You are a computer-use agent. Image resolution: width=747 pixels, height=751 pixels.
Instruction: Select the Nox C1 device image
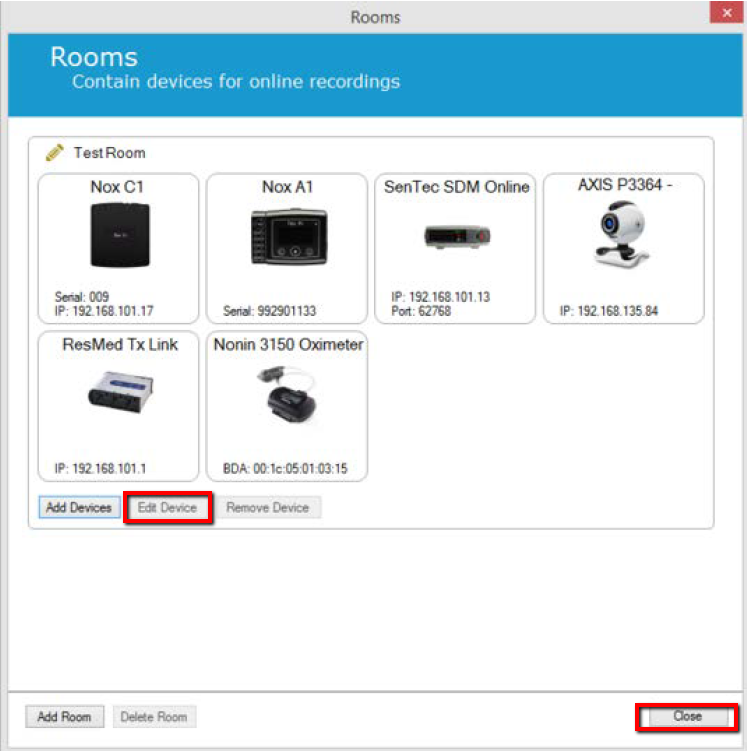pos(120,235)
